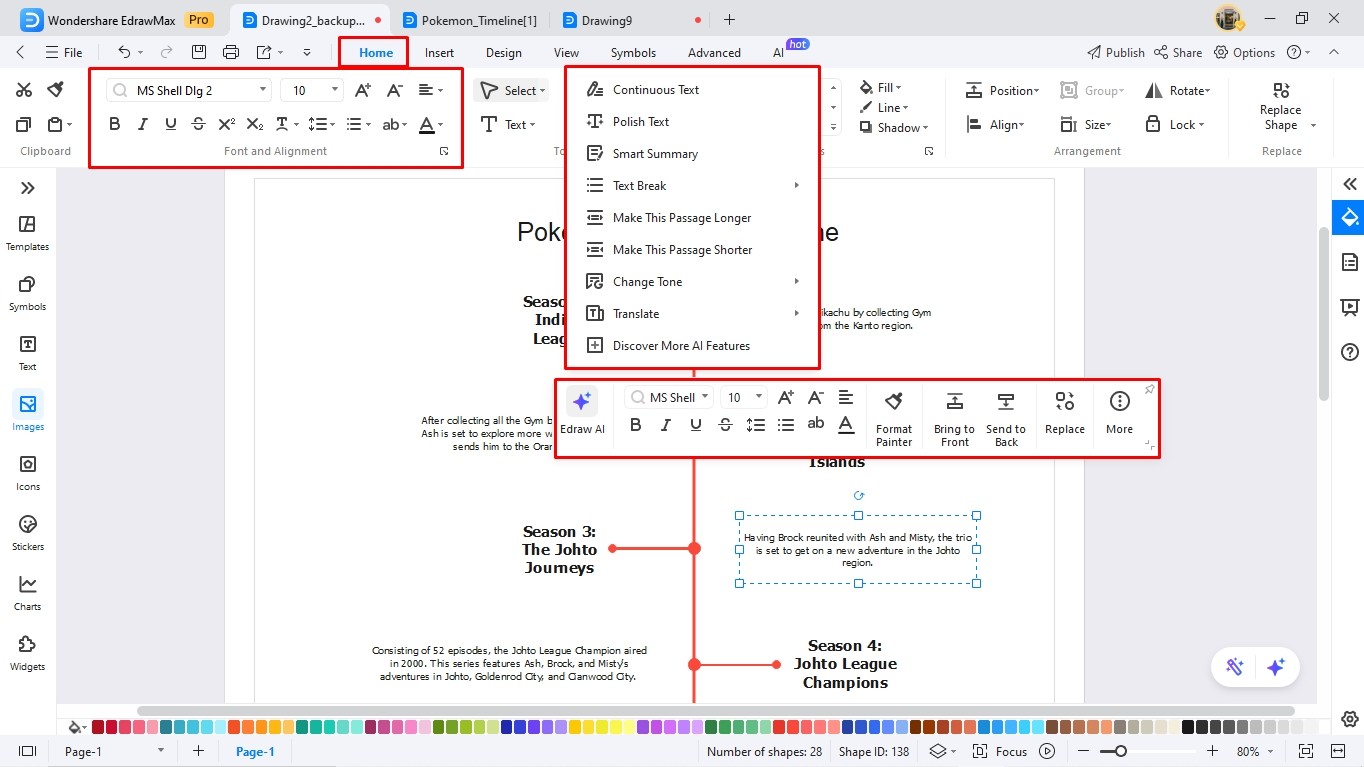Screen dimensions: 1364x767
Task: Click Bring to Front in floating toolbar
Action: point(955,418)
